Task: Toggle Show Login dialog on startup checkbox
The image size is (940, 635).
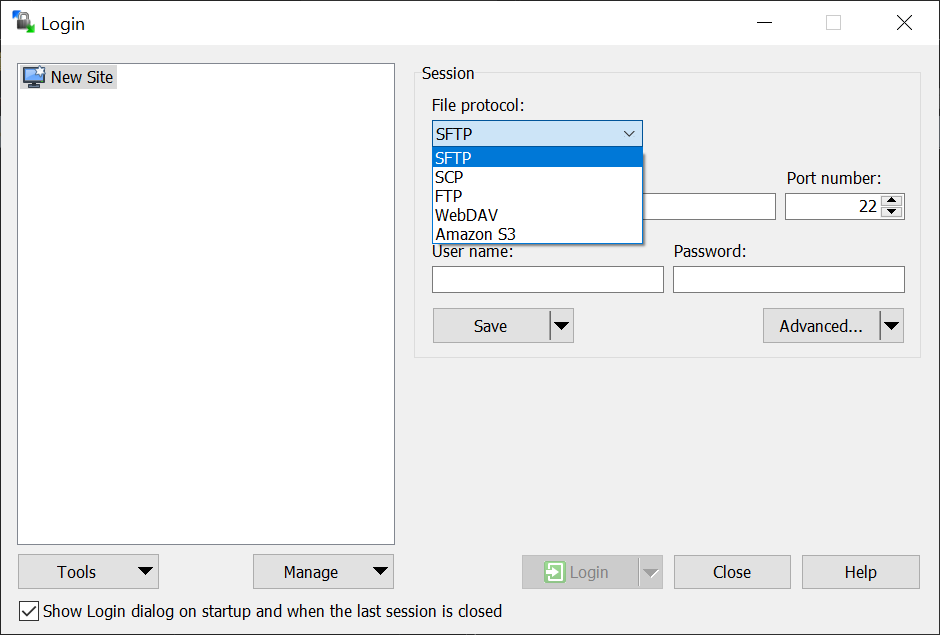Action: [x=29, y=612]
